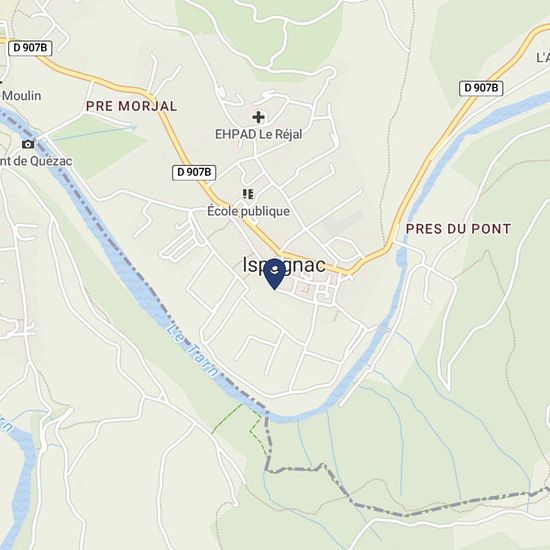This screenshot has height=550, width=550.
Task: Click the Moulin label at left edge
Action: point(21,96)
